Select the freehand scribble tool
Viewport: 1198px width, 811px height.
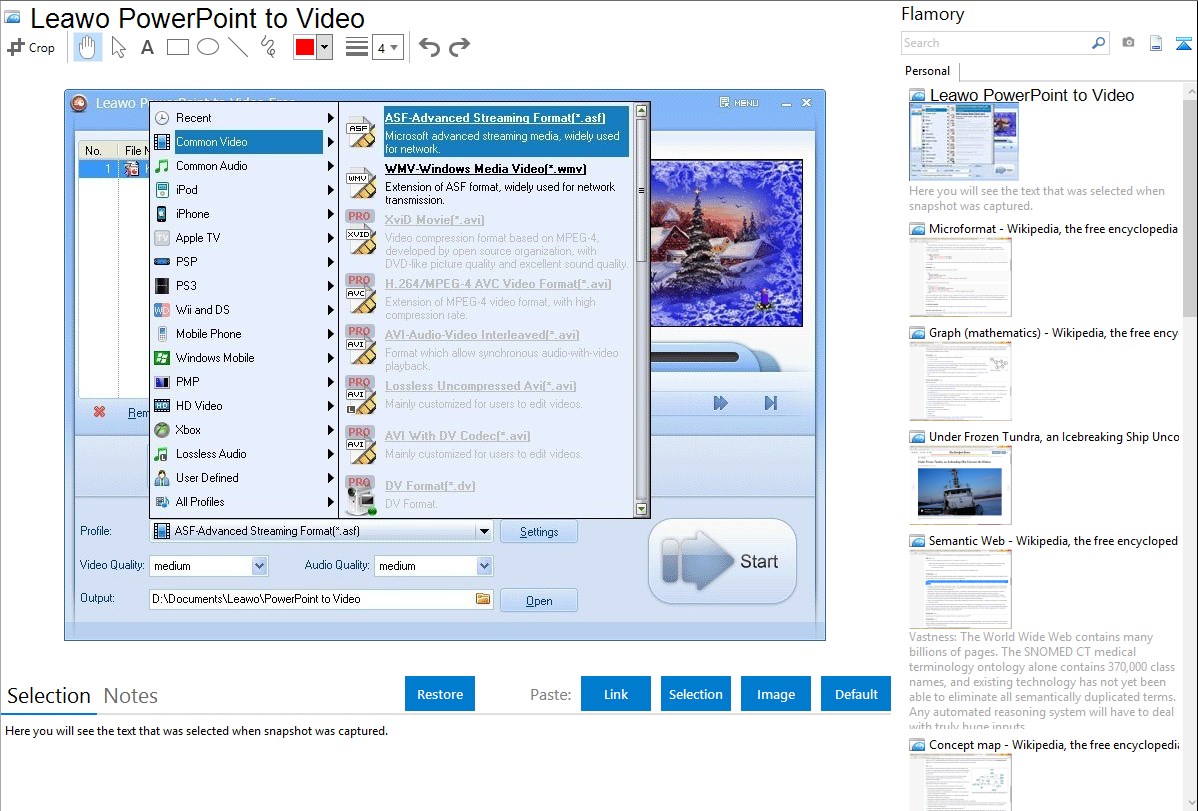tap(268, 47)
